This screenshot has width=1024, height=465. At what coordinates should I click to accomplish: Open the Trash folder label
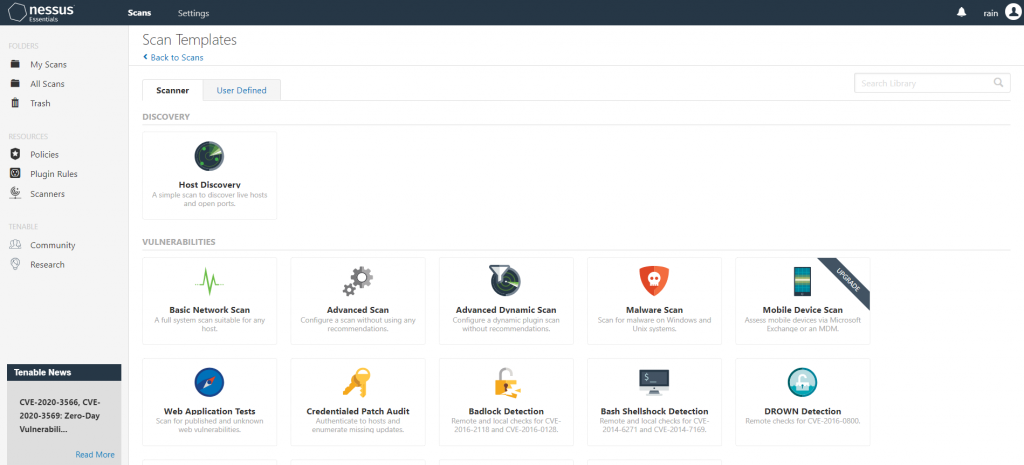pos(40,103)
